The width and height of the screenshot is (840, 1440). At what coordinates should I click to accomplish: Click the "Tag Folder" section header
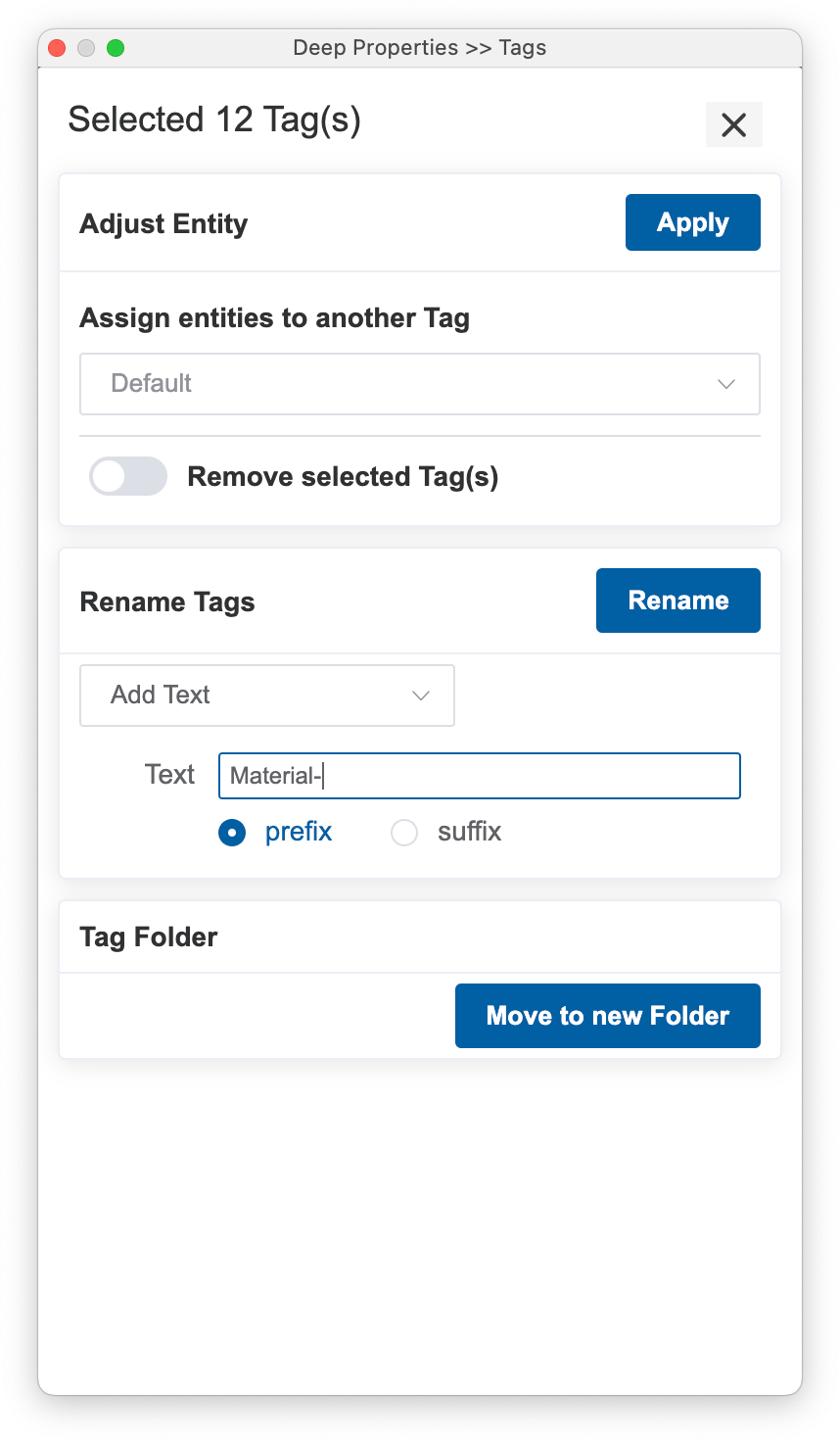pos(149,937)
